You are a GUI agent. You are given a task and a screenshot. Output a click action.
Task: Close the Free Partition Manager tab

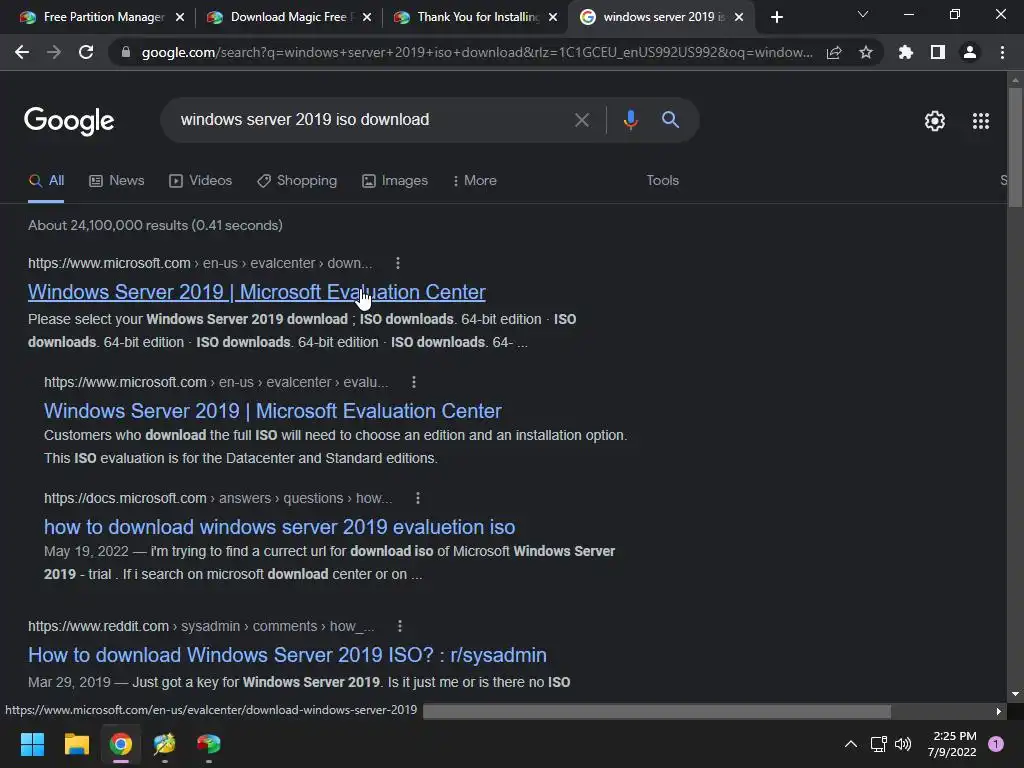[x=180, y=17]
